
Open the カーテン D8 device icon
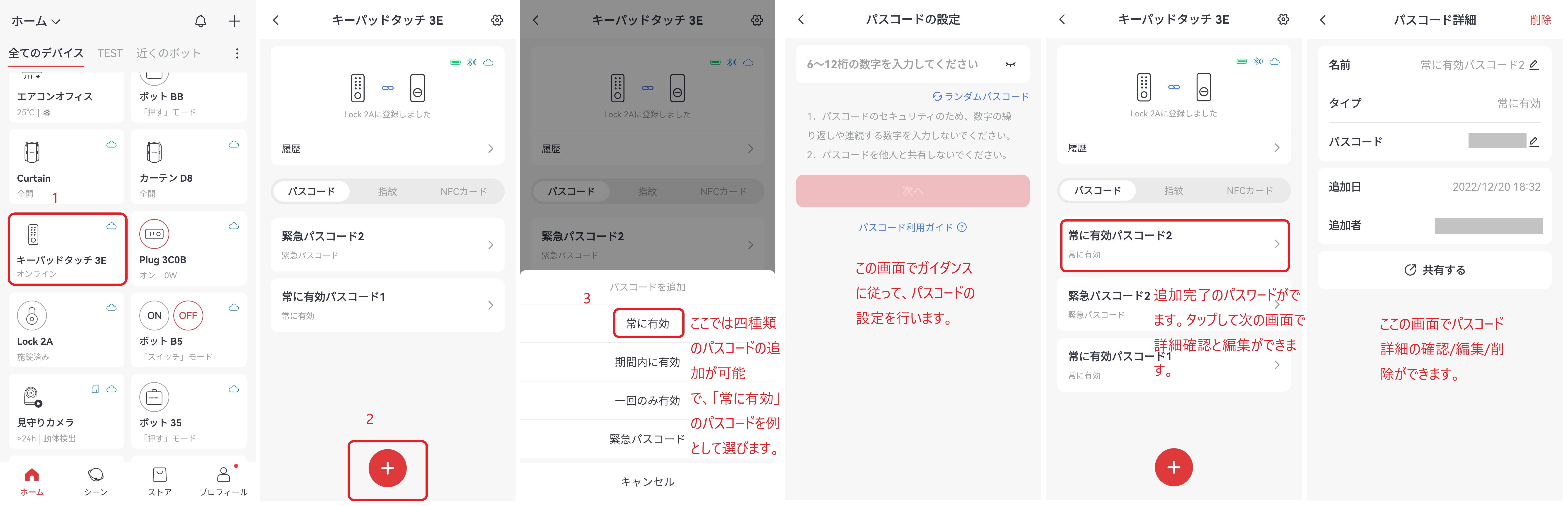coord(155,152)
